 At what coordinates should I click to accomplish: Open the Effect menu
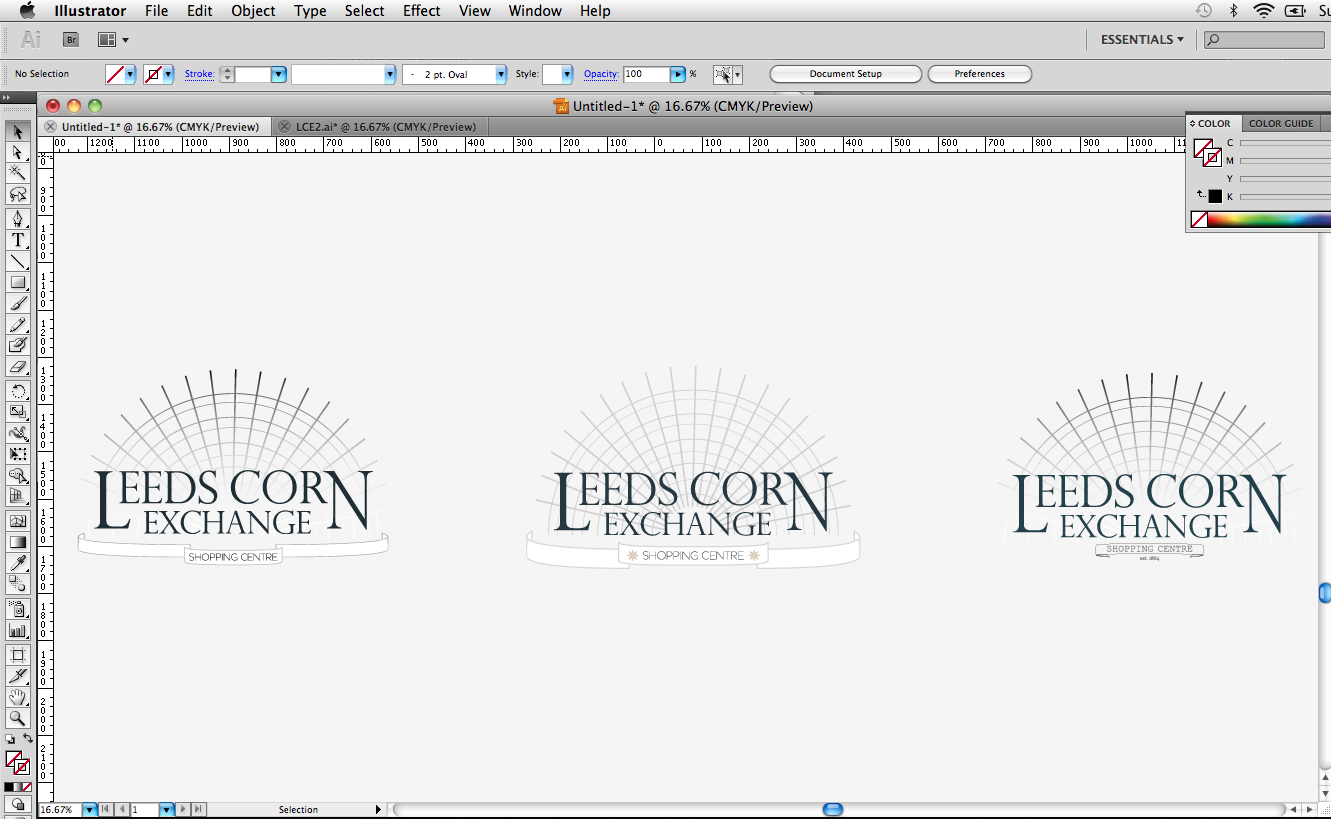pos(421,11)
